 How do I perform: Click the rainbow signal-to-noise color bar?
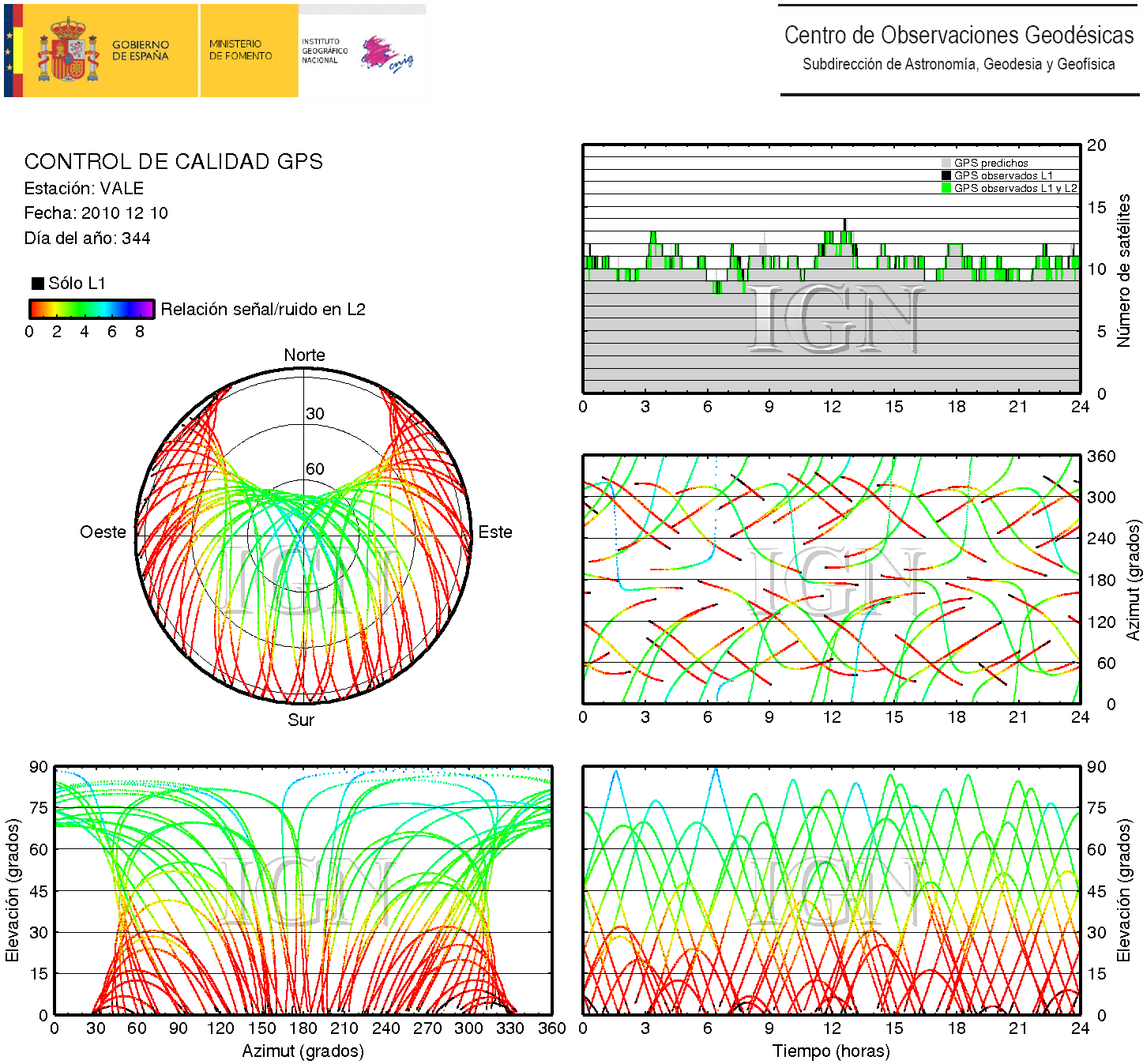tap(92, 309)
